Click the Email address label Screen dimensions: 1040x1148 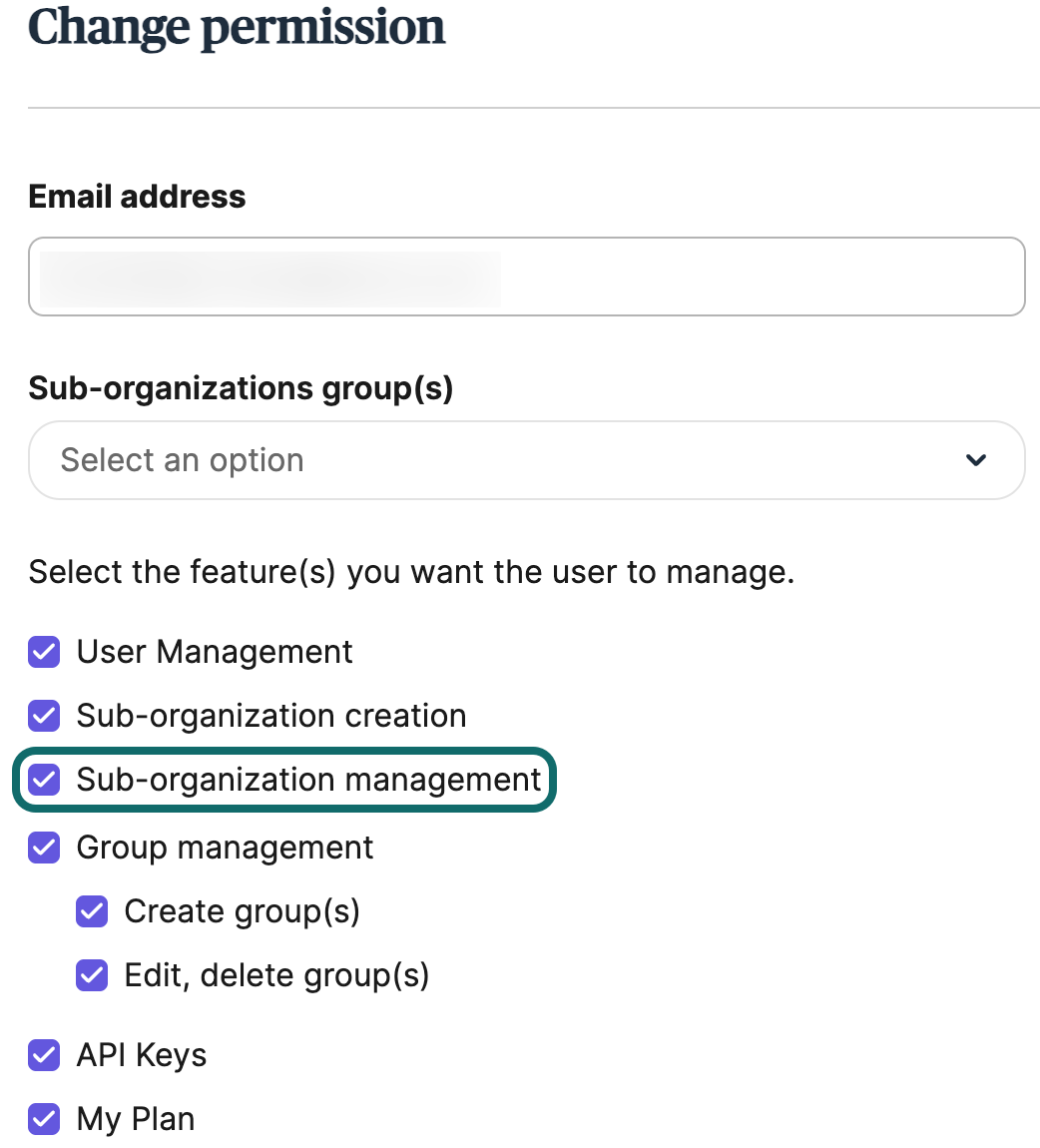pyautogui.click(x=137, y=197)
